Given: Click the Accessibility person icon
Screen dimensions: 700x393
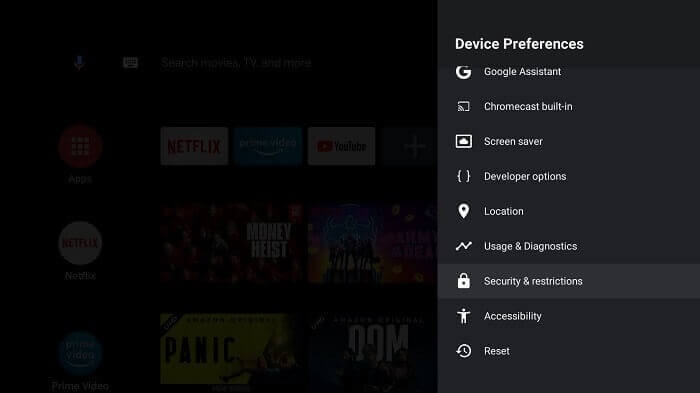Looking at the screenshot, I should tap(463, 316).
